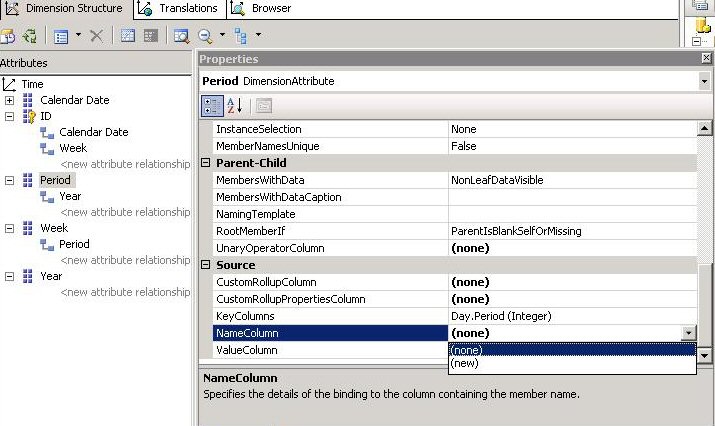This screenshot has height=426, width=715.
Task: Click the Process dimension toolbar icon
Action: coord(30,36)
